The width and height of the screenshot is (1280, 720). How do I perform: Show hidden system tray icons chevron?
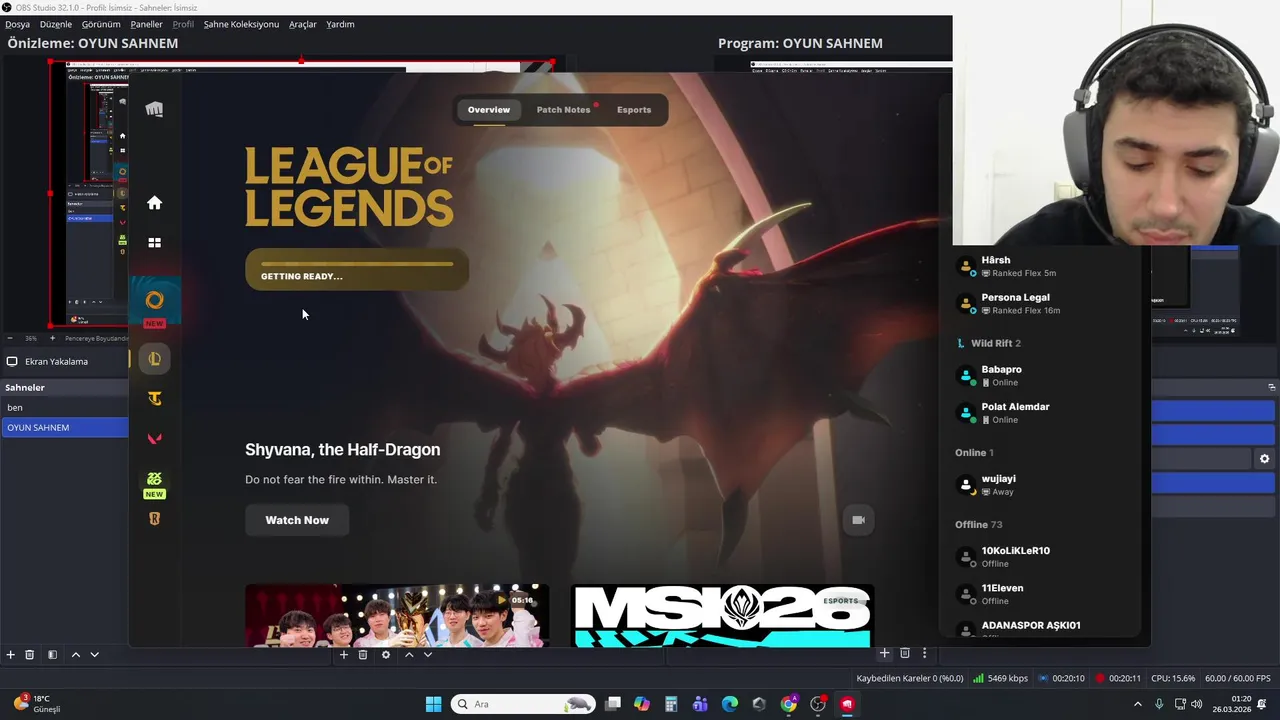[x=1137, y=704]
